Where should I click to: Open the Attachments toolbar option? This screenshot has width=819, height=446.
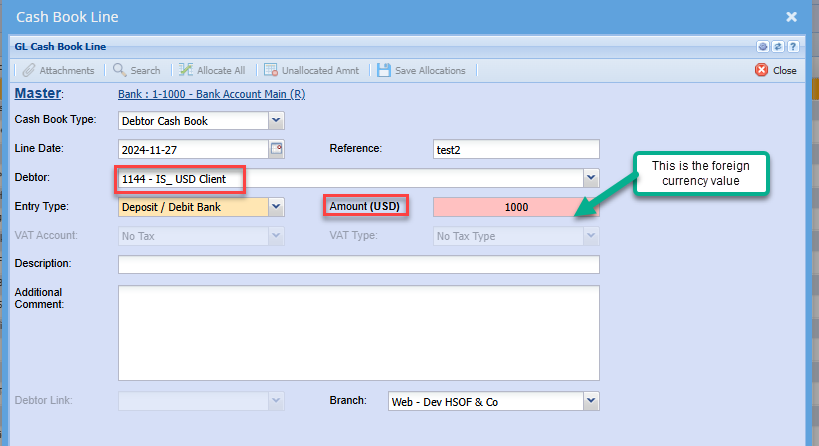[58, 71]
